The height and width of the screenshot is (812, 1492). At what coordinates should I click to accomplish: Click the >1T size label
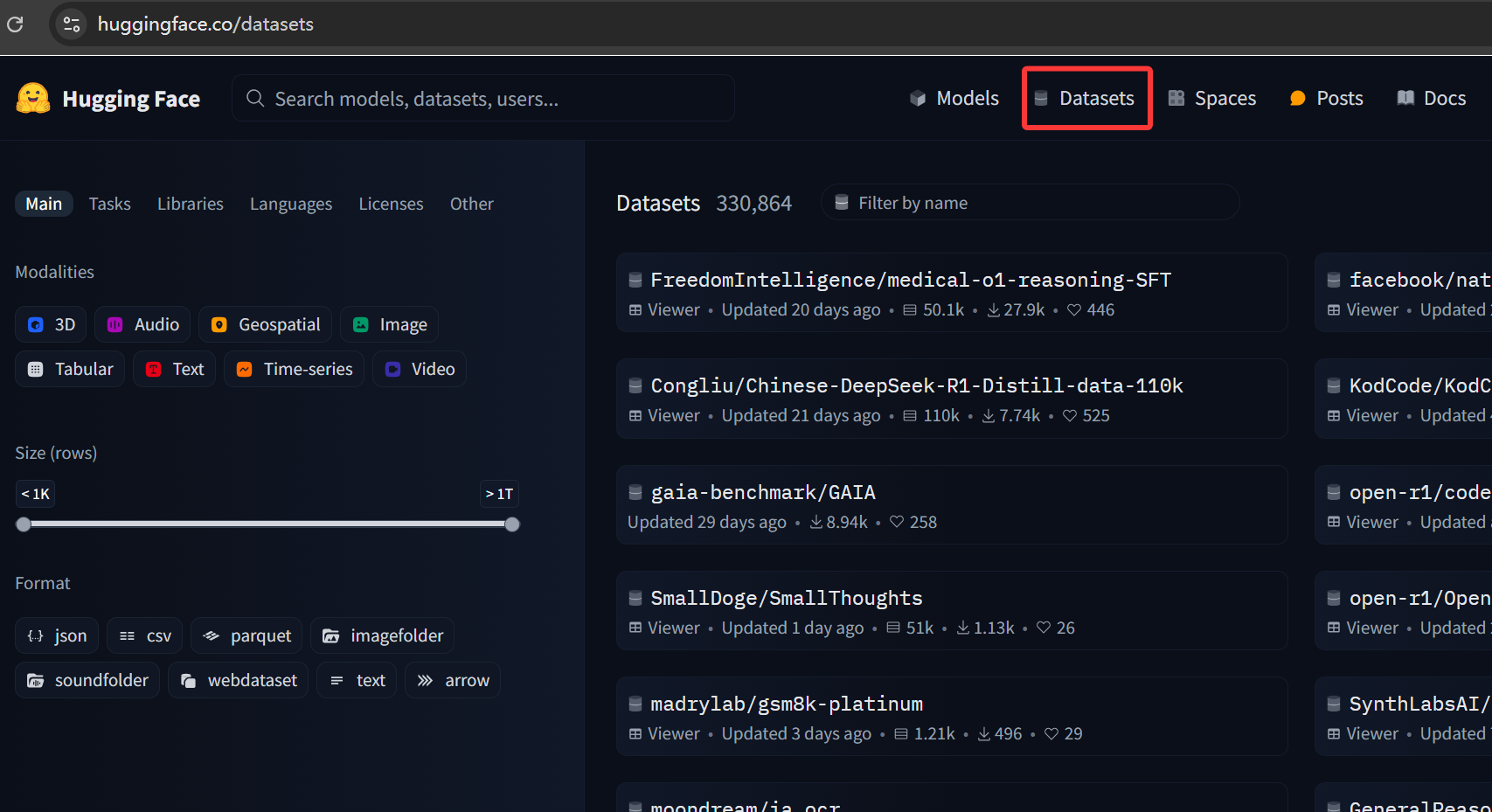499,494
